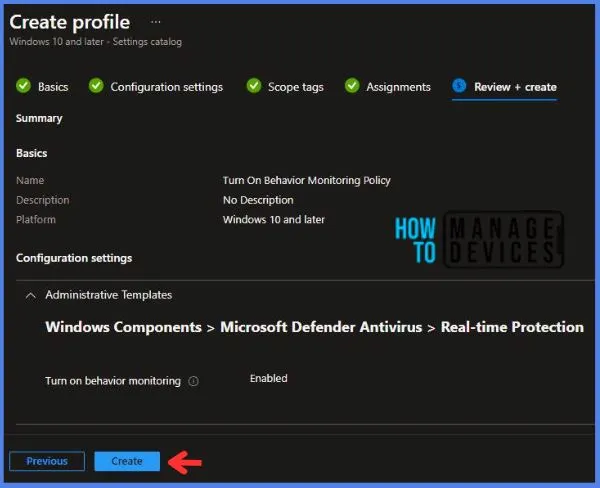600x488 pixels.
Task: Click the info icon next to behavior monitoring
Action: click(194, 381)
